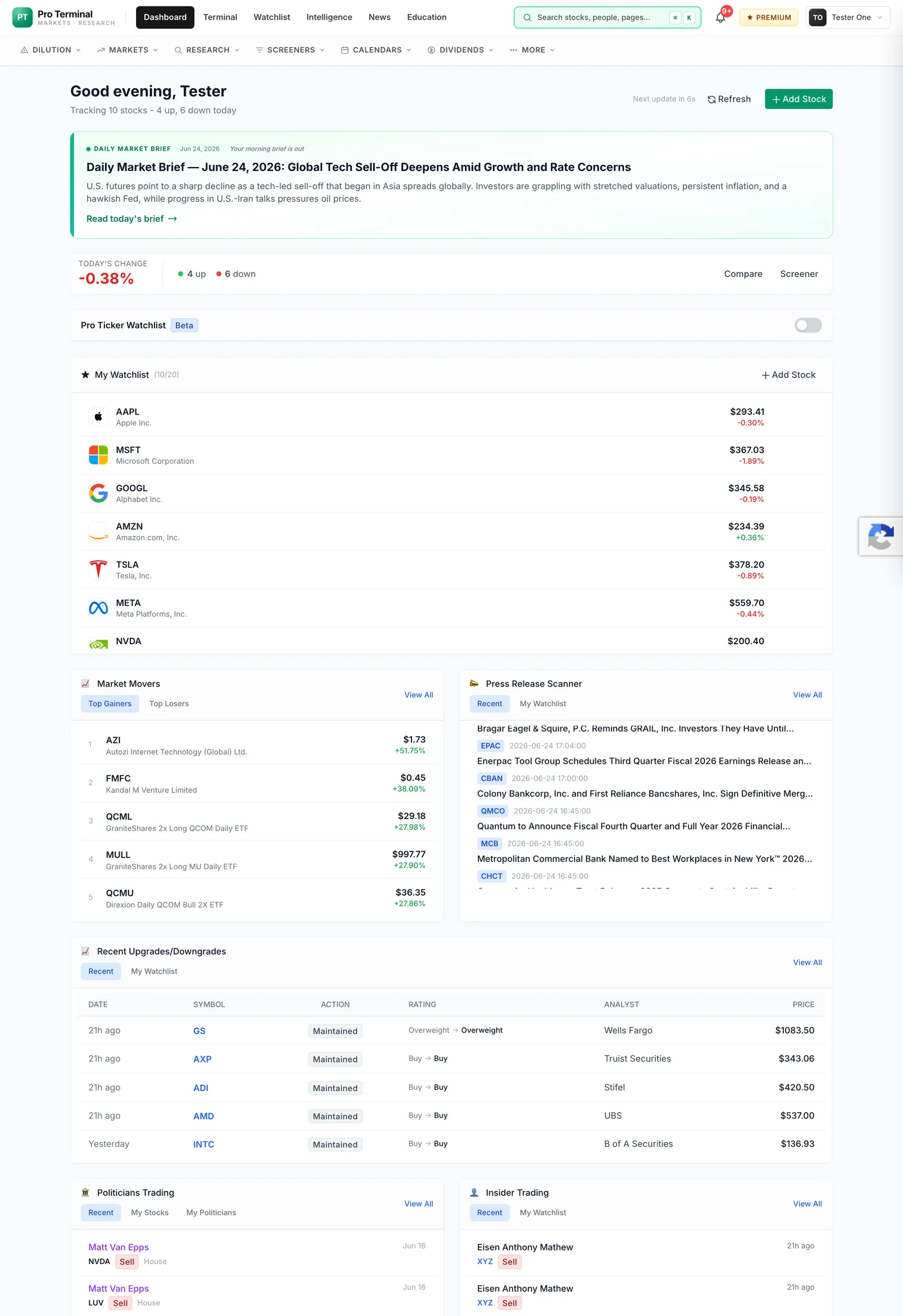903x1316 pixels.
Task: Click the Google logo in GOOGL row
Action: (x=99, y=493)
